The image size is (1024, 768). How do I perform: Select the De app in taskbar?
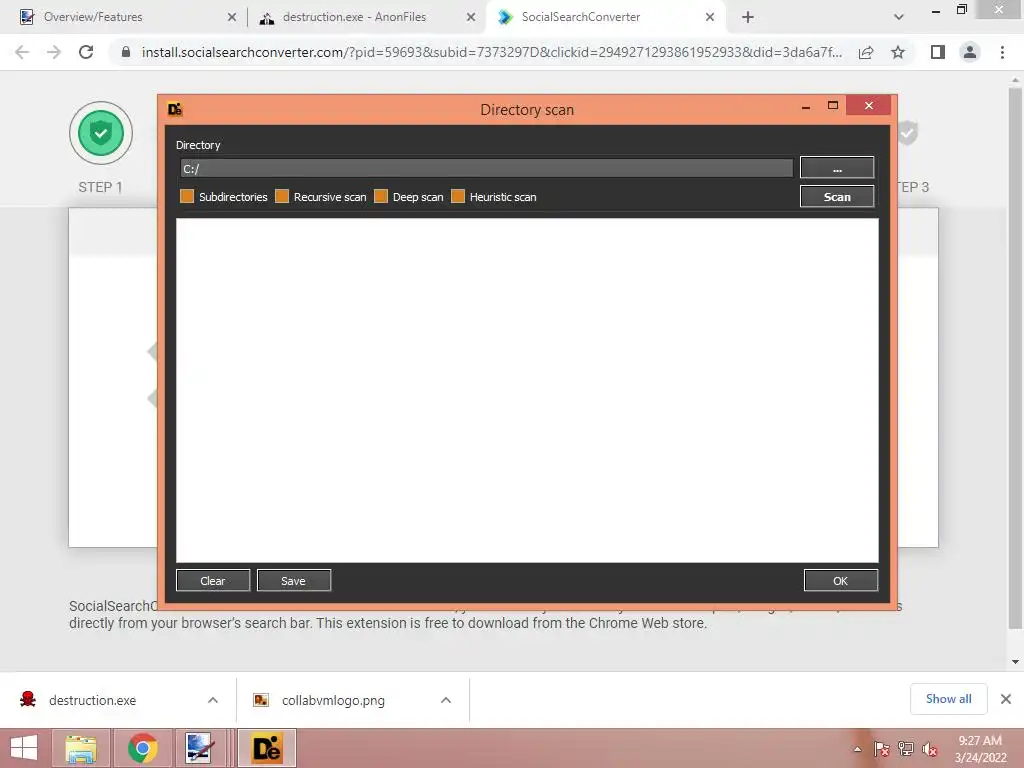pos(266,748)
